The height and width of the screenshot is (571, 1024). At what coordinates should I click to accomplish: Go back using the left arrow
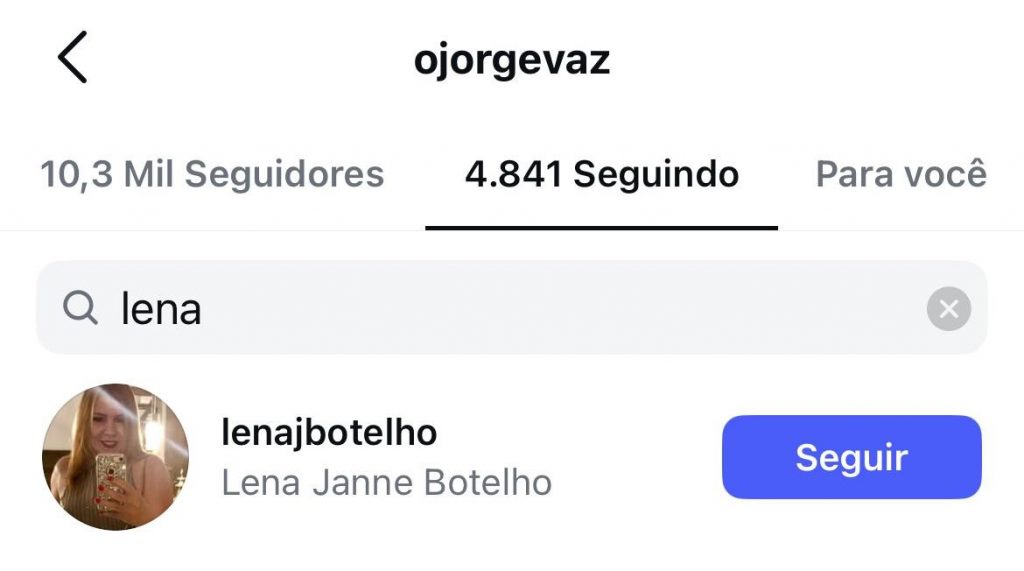(72, 57)
